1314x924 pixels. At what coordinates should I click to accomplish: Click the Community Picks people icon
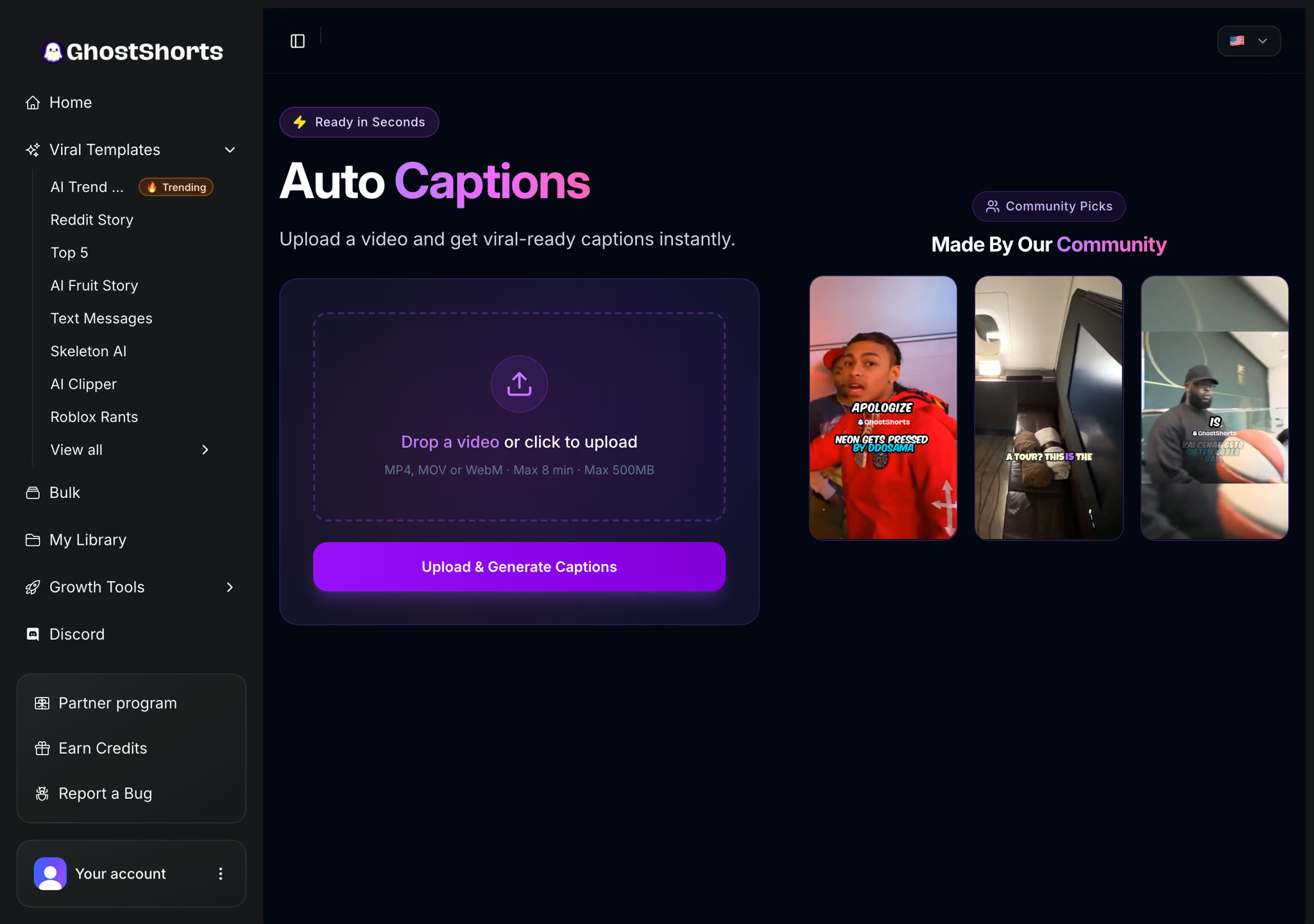click(993, 207)
